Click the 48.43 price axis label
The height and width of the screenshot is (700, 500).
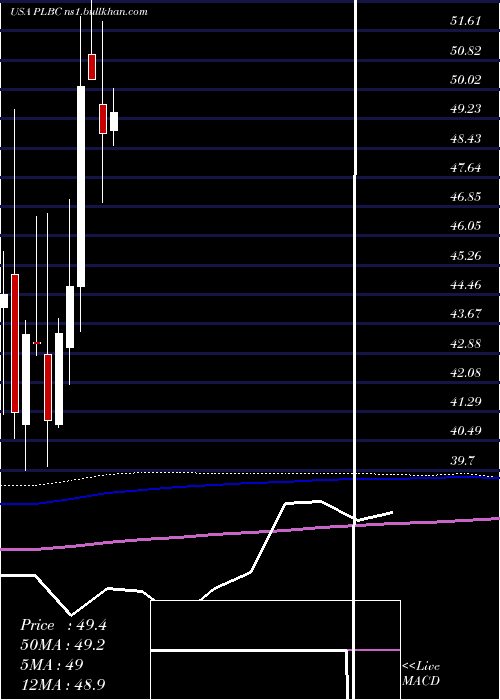466,139
